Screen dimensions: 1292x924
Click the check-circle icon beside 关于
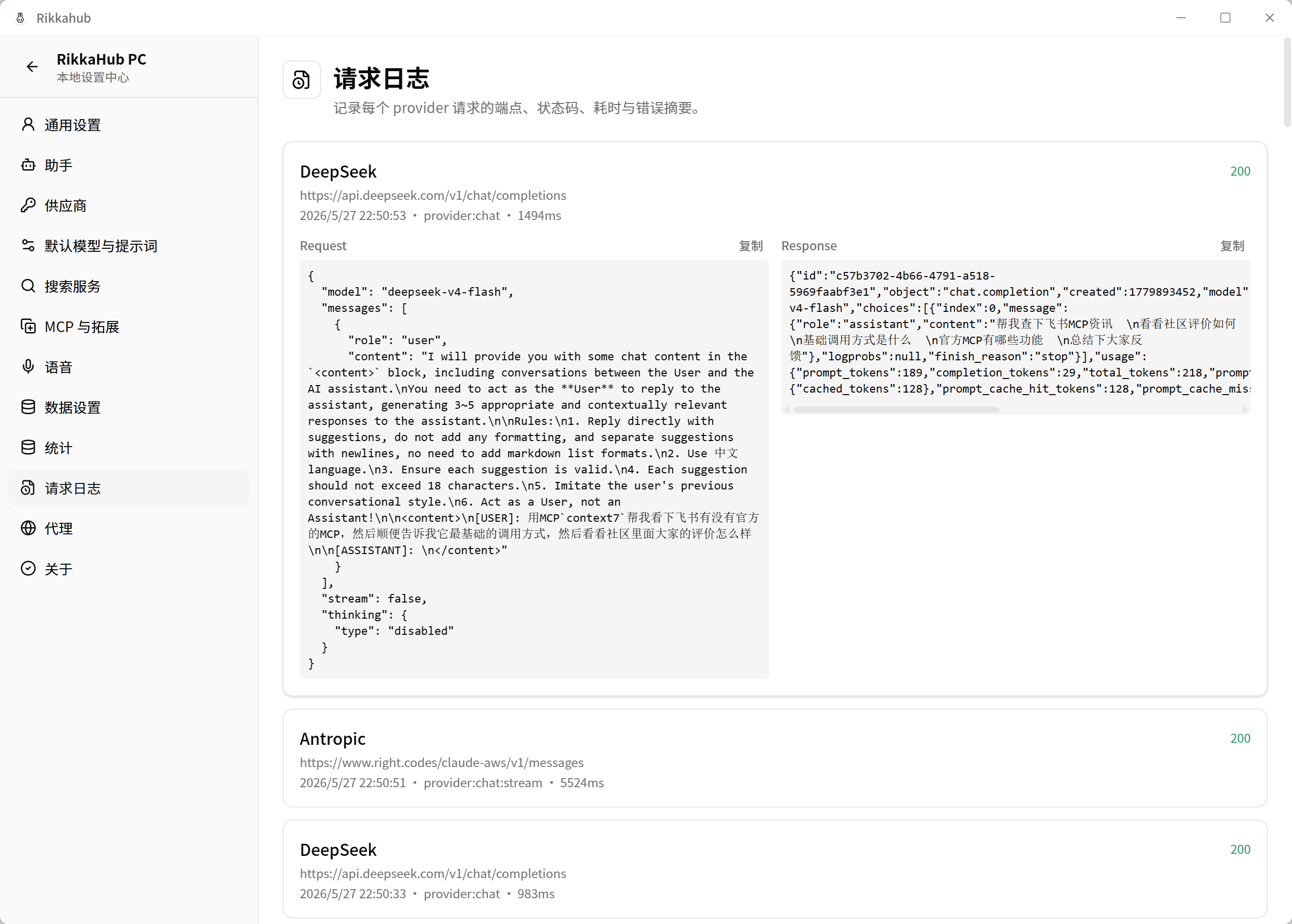pyautogui.click(x=28, y=569)
